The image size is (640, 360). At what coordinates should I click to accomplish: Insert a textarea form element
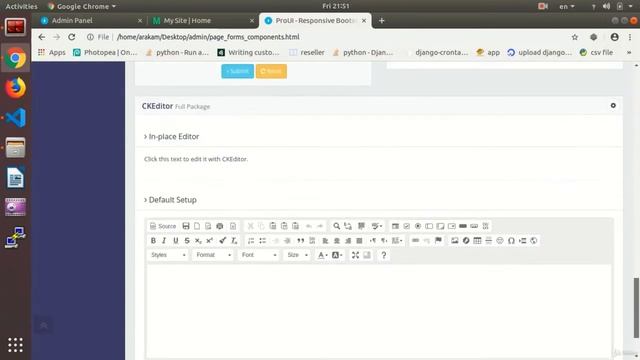(440, 226)
